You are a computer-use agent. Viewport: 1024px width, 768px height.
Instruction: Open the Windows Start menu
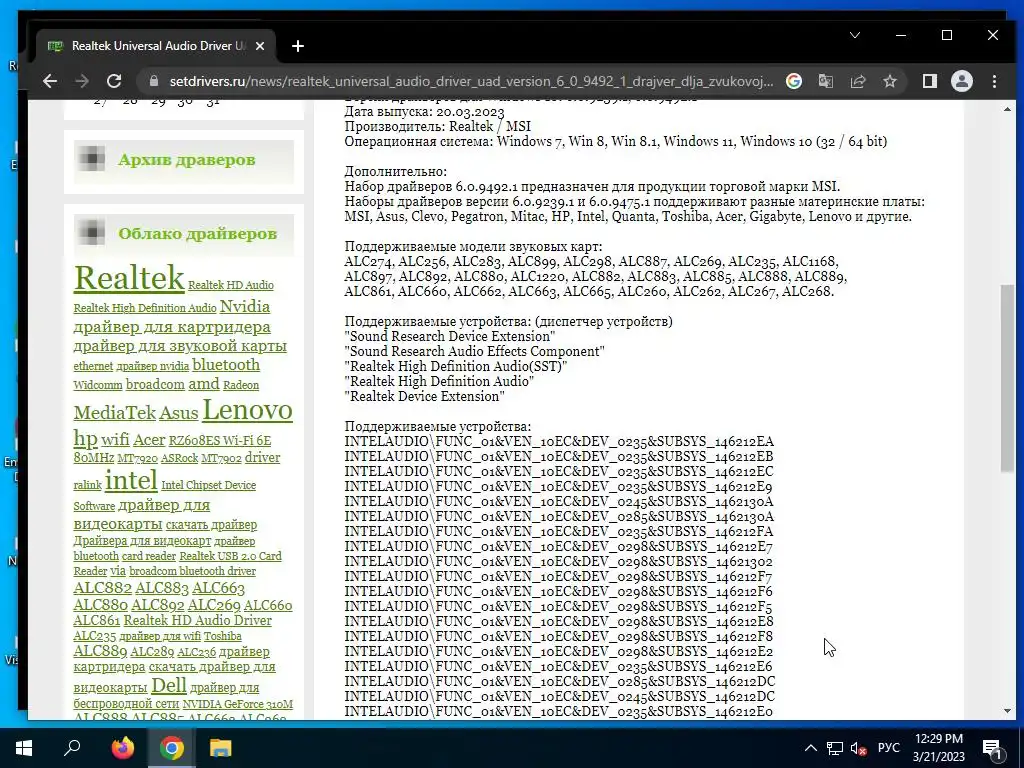pos(24,748)
